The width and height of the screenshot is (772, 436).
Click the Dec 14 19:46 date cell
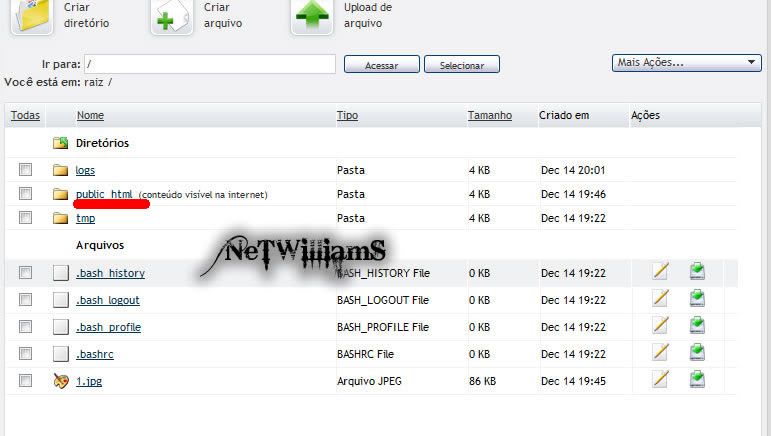[x=573, y=194]
